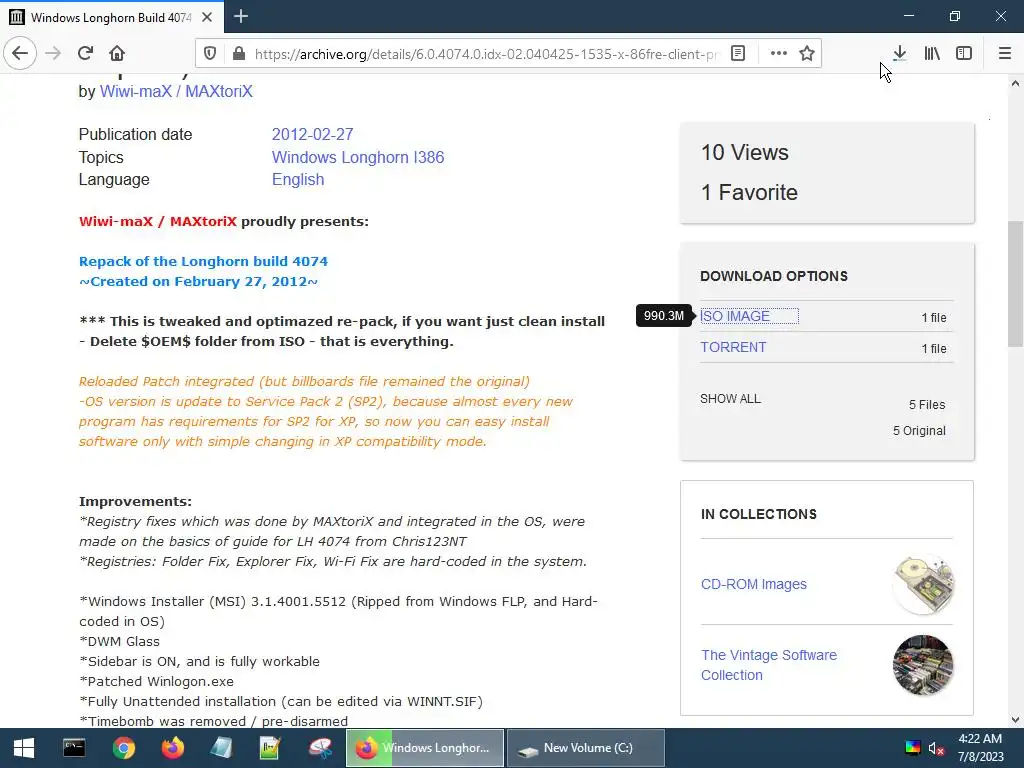The image size is (1024, 768).
Task: Click the scrollbar up arrow
Action: pyautogui.click(x=1015, y=83)
